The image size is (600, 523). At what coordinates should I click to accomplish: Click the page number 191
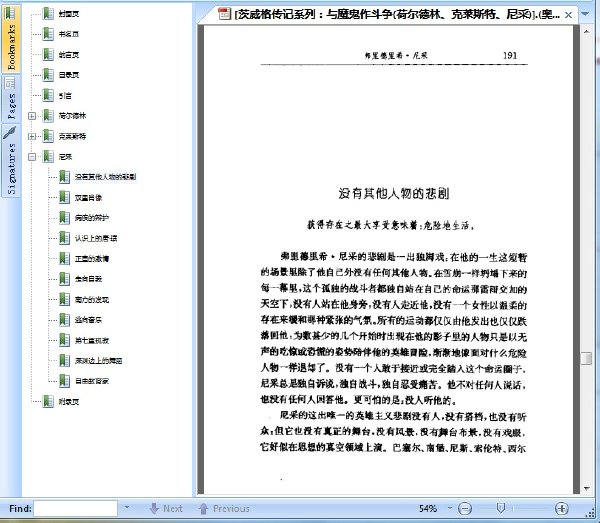click(510, 55)
